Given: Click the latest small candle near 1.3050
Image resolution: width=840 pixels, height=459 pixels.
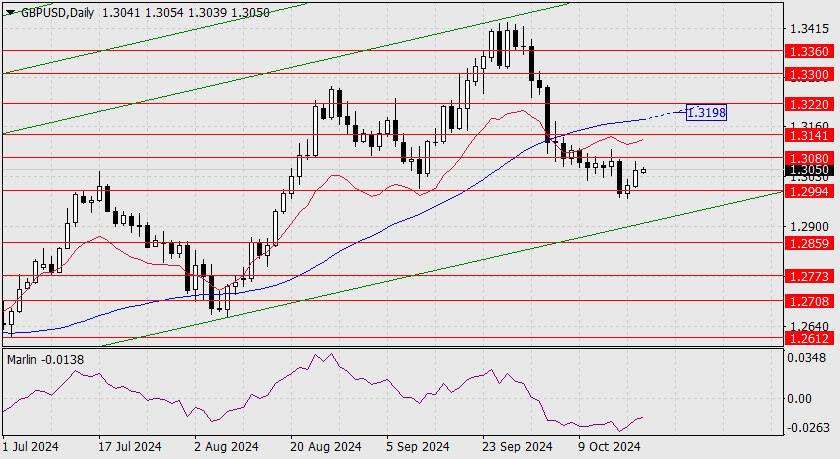Looking at the screenshot, I should pos(643,171).
